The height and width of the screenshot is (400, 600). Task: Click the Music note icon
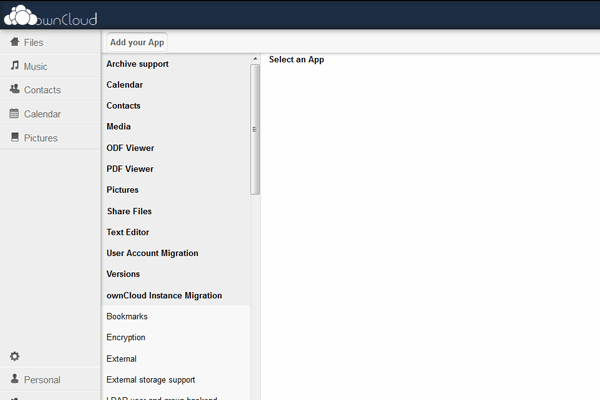pos(15,66)
